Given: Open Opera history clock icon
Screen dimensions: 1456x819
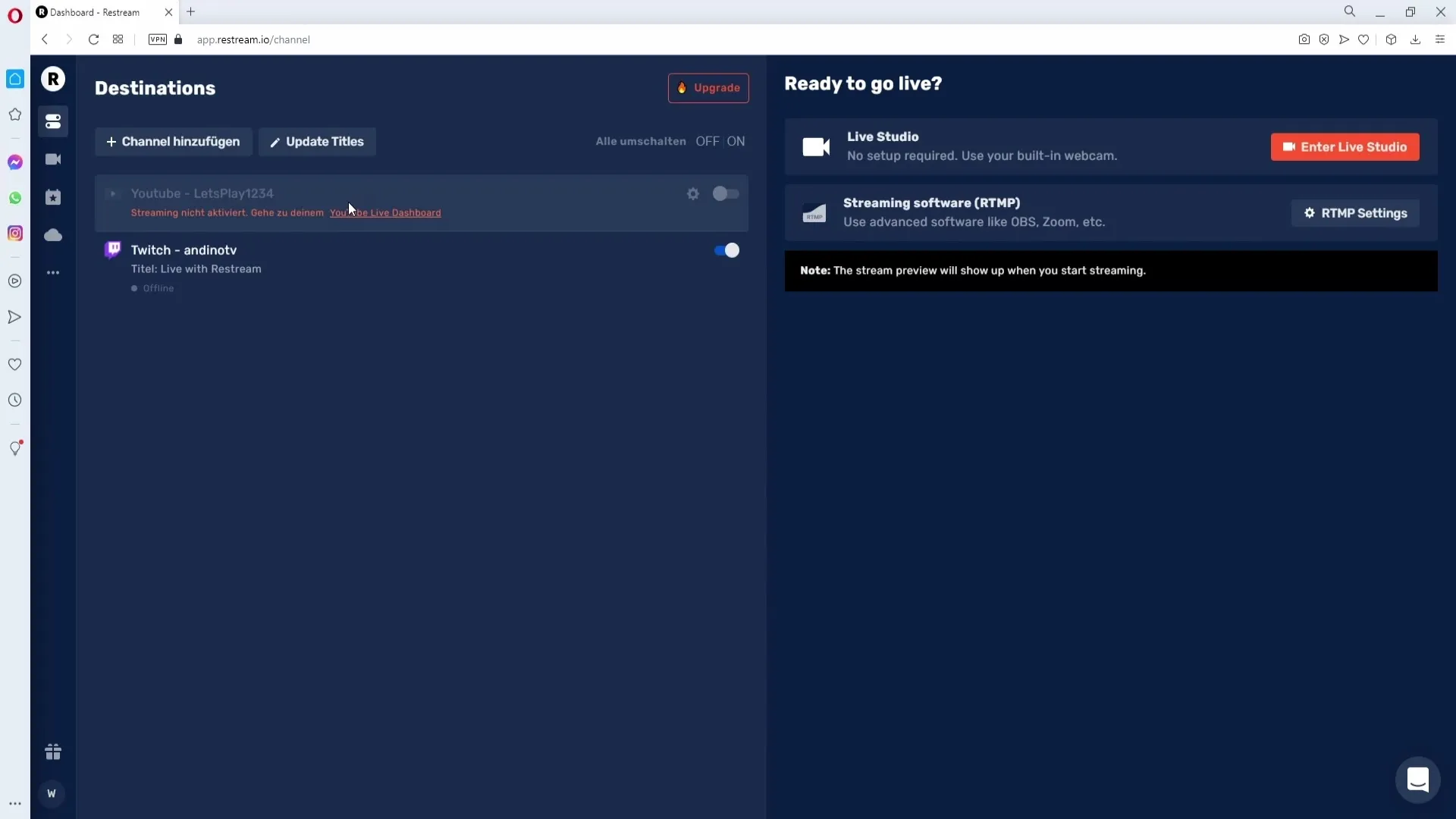Looking at the screenshot, I should pyautogui.click(x=15, y=400).
